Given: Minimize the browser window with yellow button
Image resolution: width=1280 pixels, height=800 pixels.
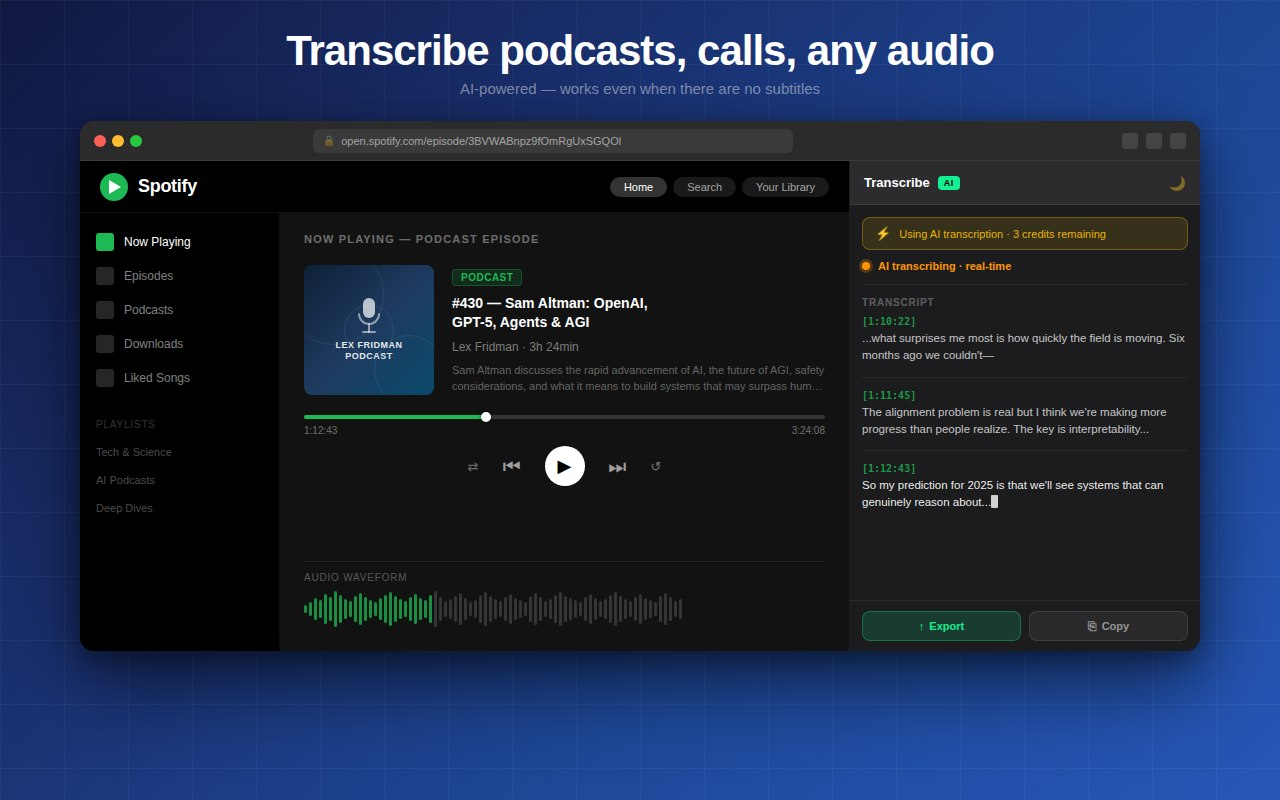Looking at the screenshot, I should click(x=118, y=141).
